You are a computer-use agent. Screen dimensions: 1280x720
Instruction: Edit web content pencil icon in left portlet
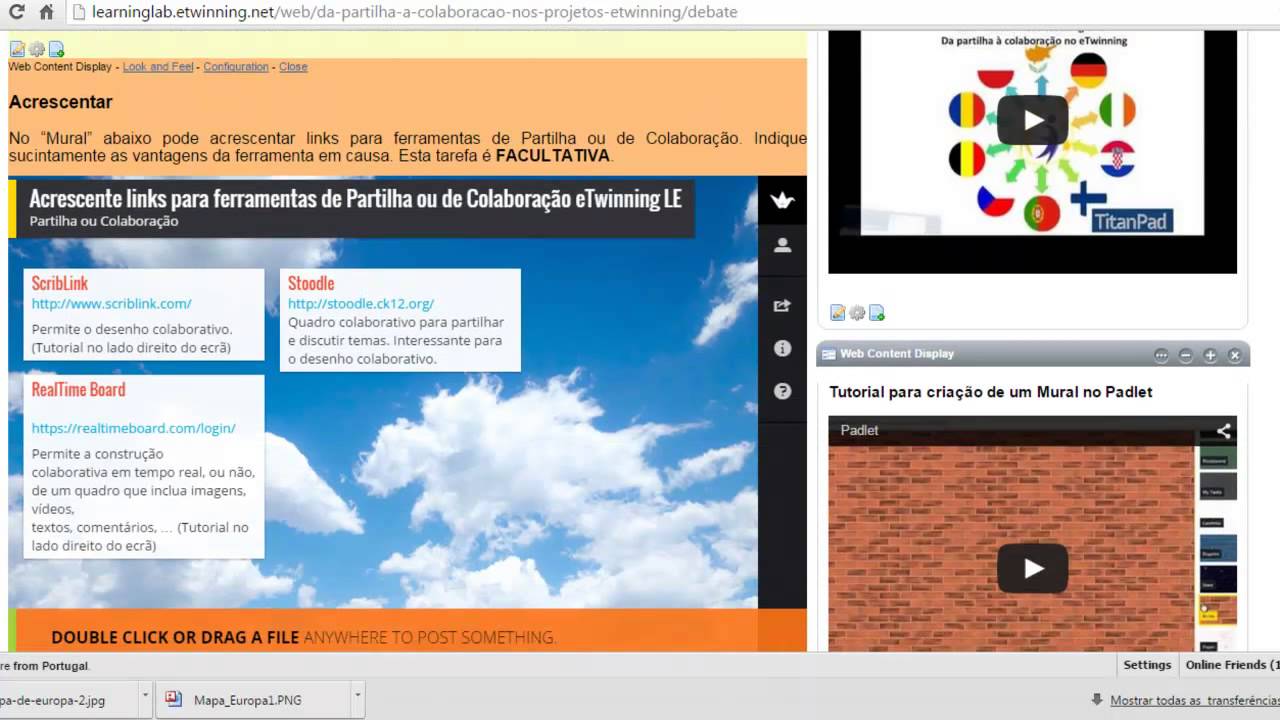coord(17,49)
